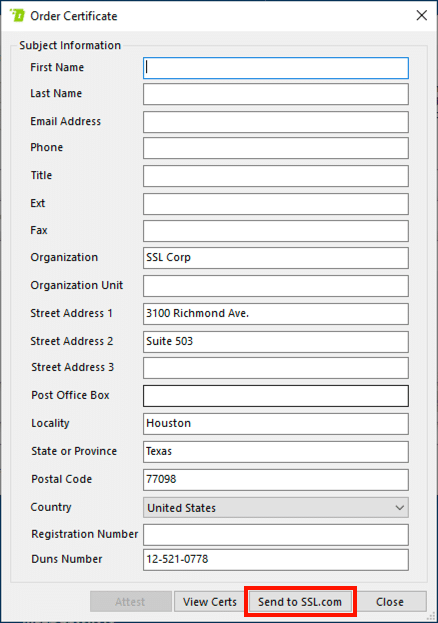Click the Duns Number field
Viewport: 438px width, 623px height.
click(275, 560)
